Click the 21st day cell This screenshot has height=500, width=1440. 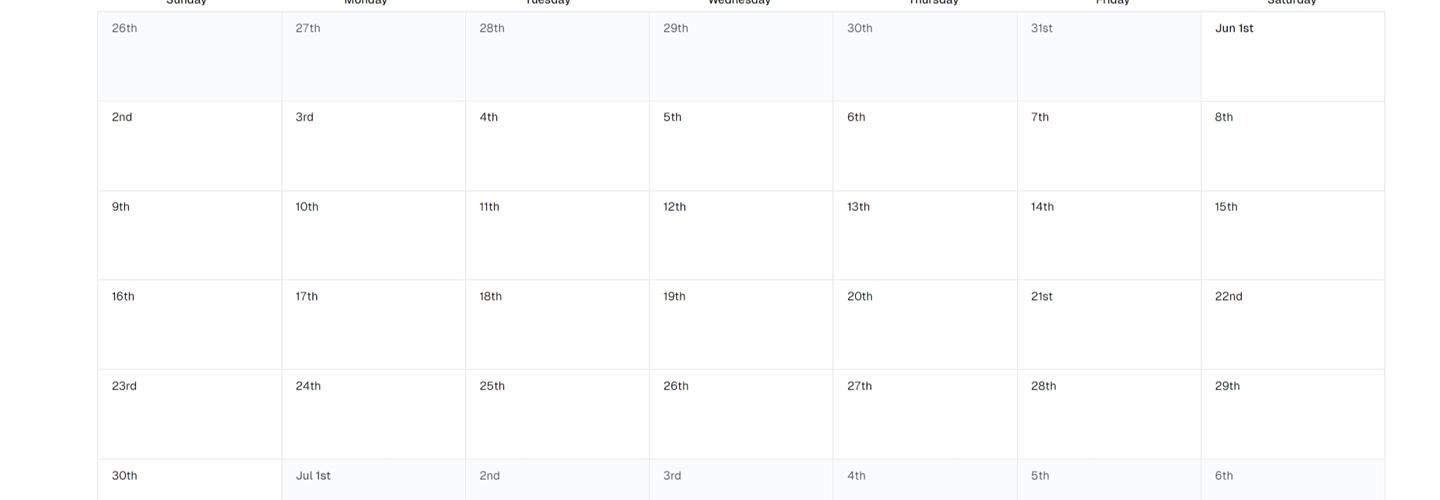(1109, 324)
